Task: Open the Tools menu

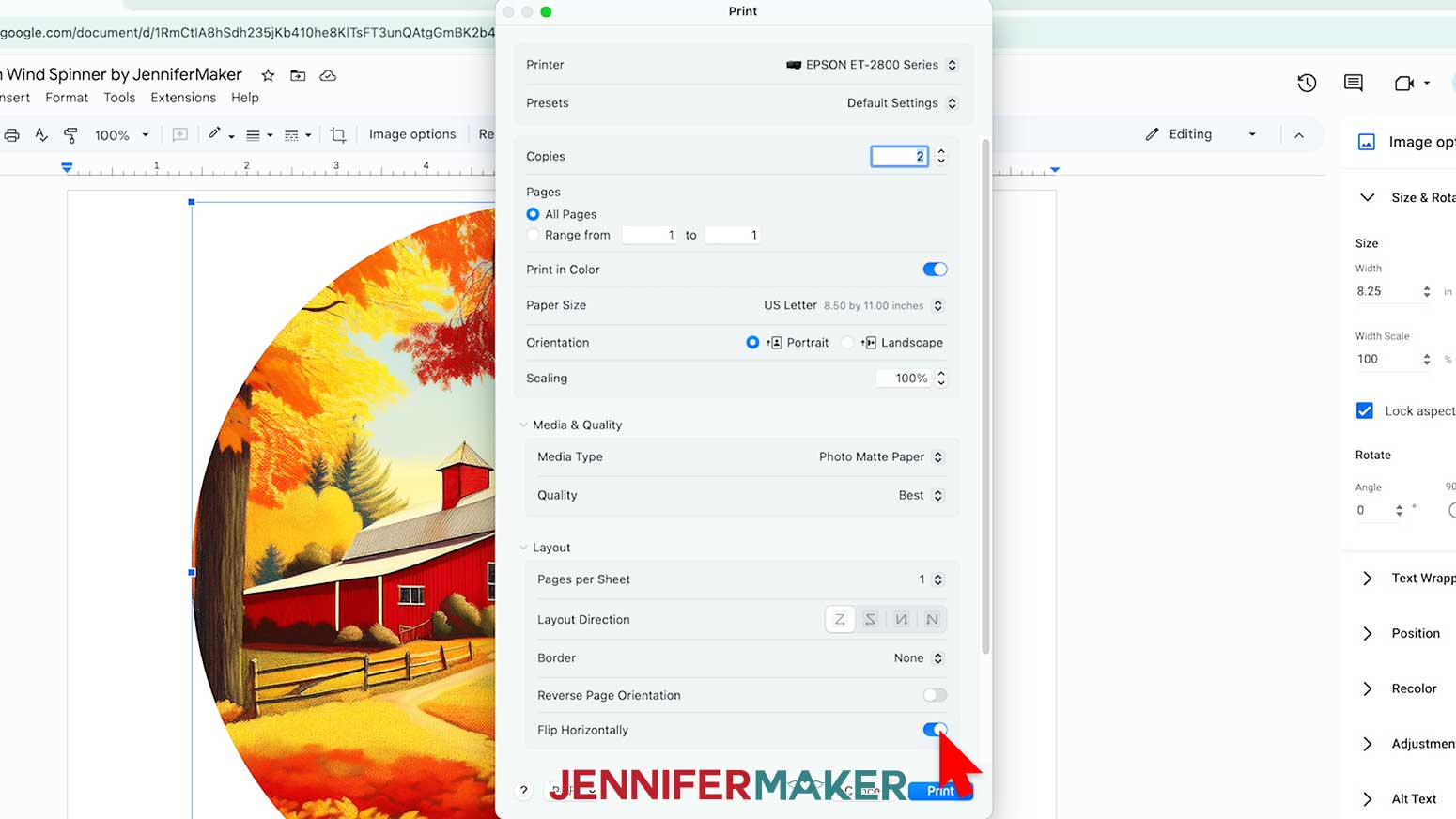Action: click(x=119, y=98)
